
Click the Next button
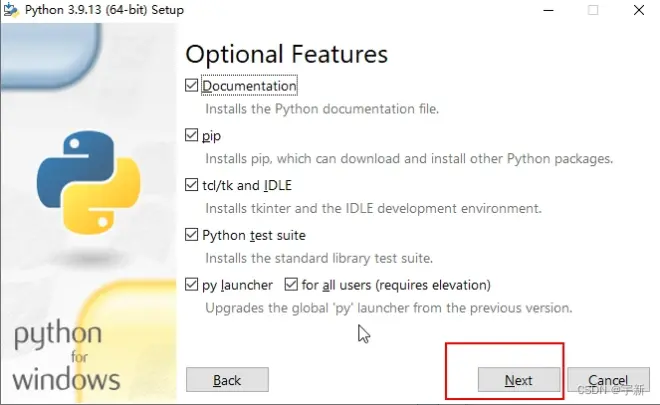[519, 380]
